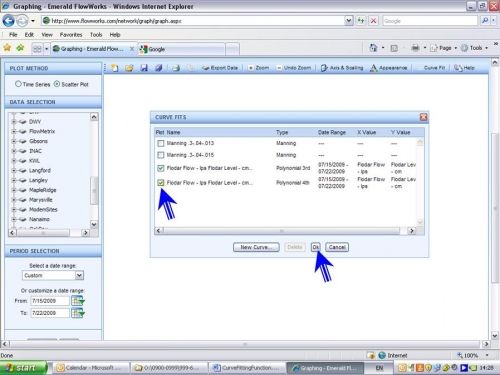Click the Google search box

click(x=430, y=21)
